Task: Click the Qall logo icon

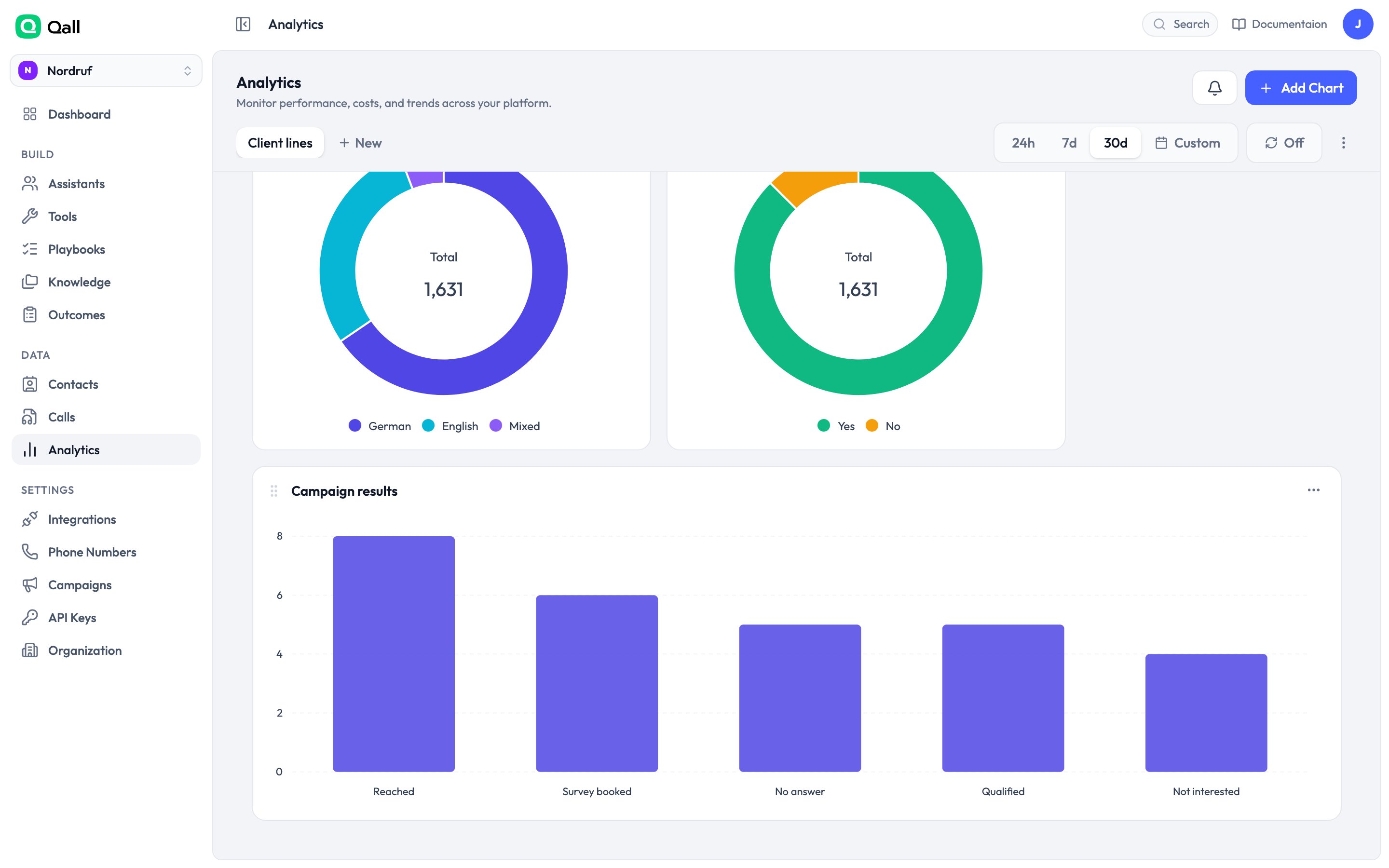Action: (27, 27)
